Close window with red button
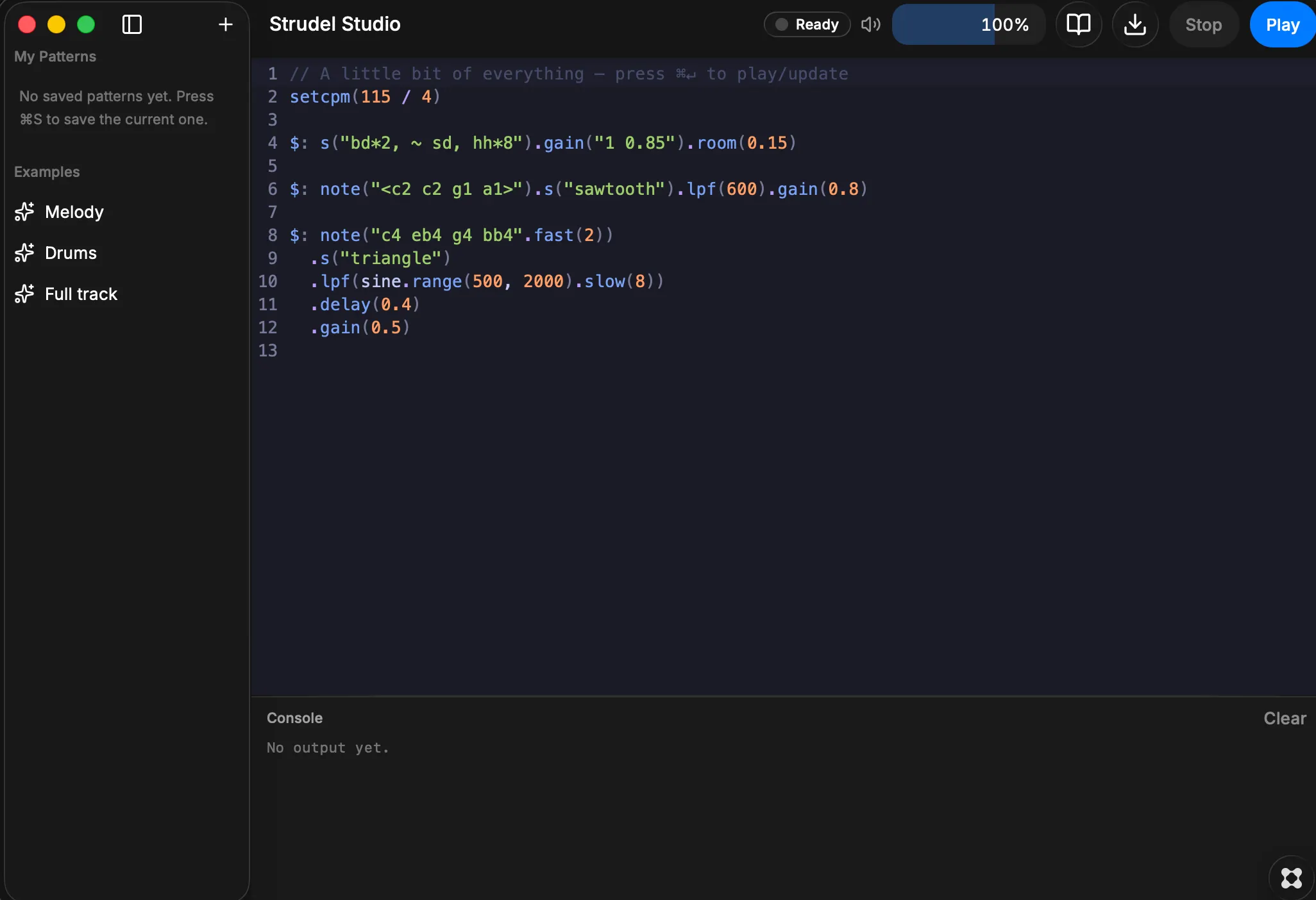The height and width of the screenshot is (900, 1316). click(x=27, y=24)
